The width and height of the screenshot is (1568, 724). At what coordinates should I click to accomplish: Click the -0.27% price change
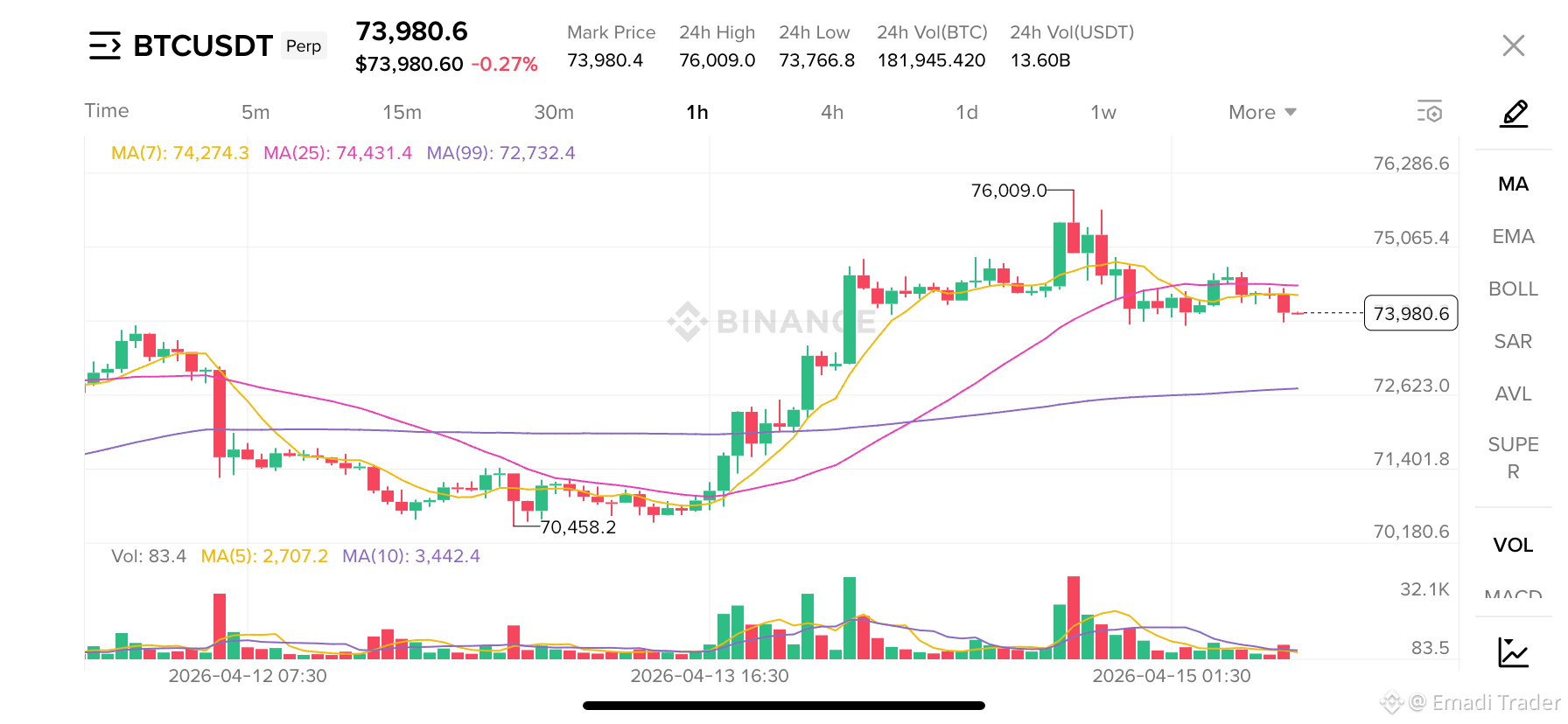pyautogui.click(x=505, y=65)
